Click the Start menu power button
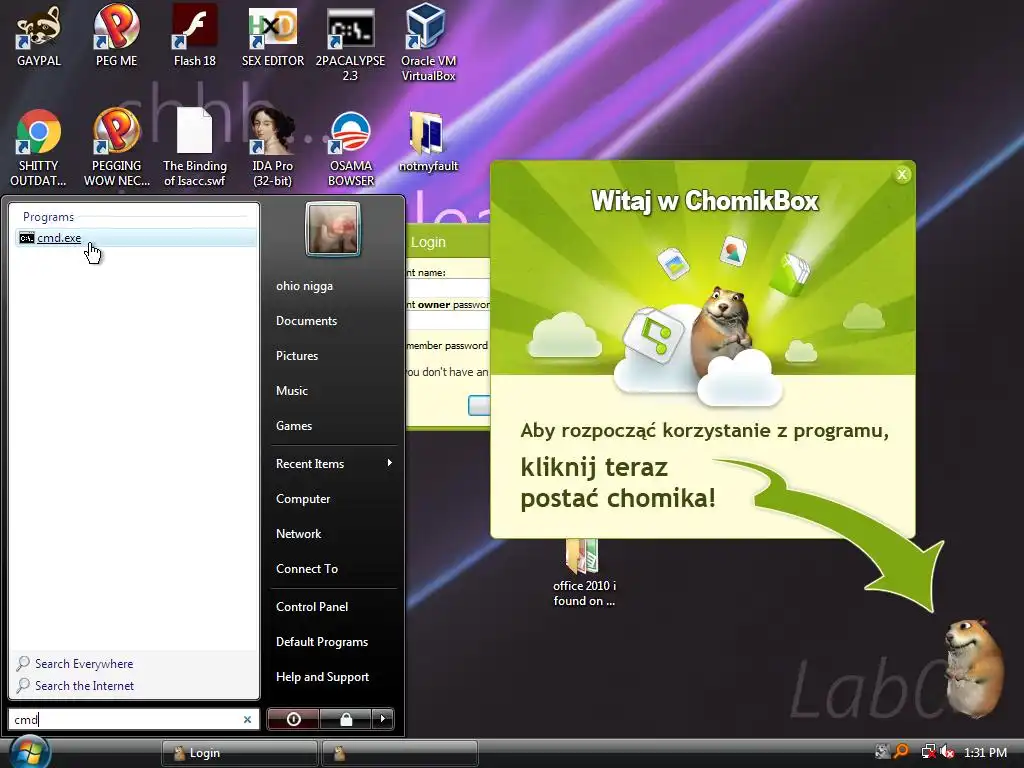 [x=293, y=719]
